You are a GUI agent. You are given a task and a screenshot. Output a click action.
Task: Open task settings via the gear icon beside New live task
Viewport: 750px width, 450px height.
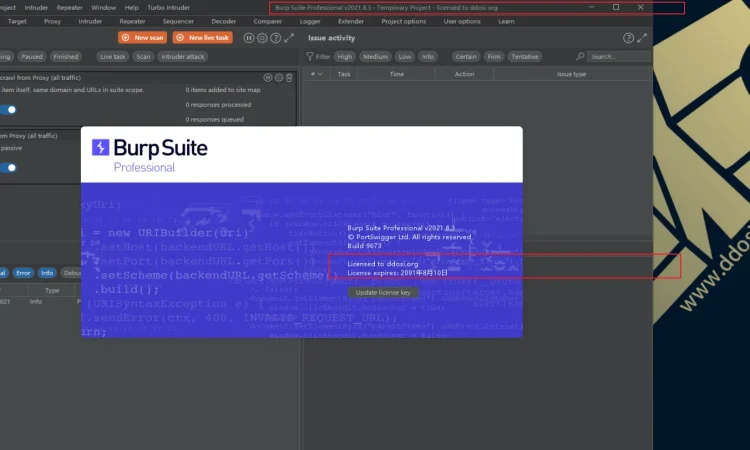262,38
